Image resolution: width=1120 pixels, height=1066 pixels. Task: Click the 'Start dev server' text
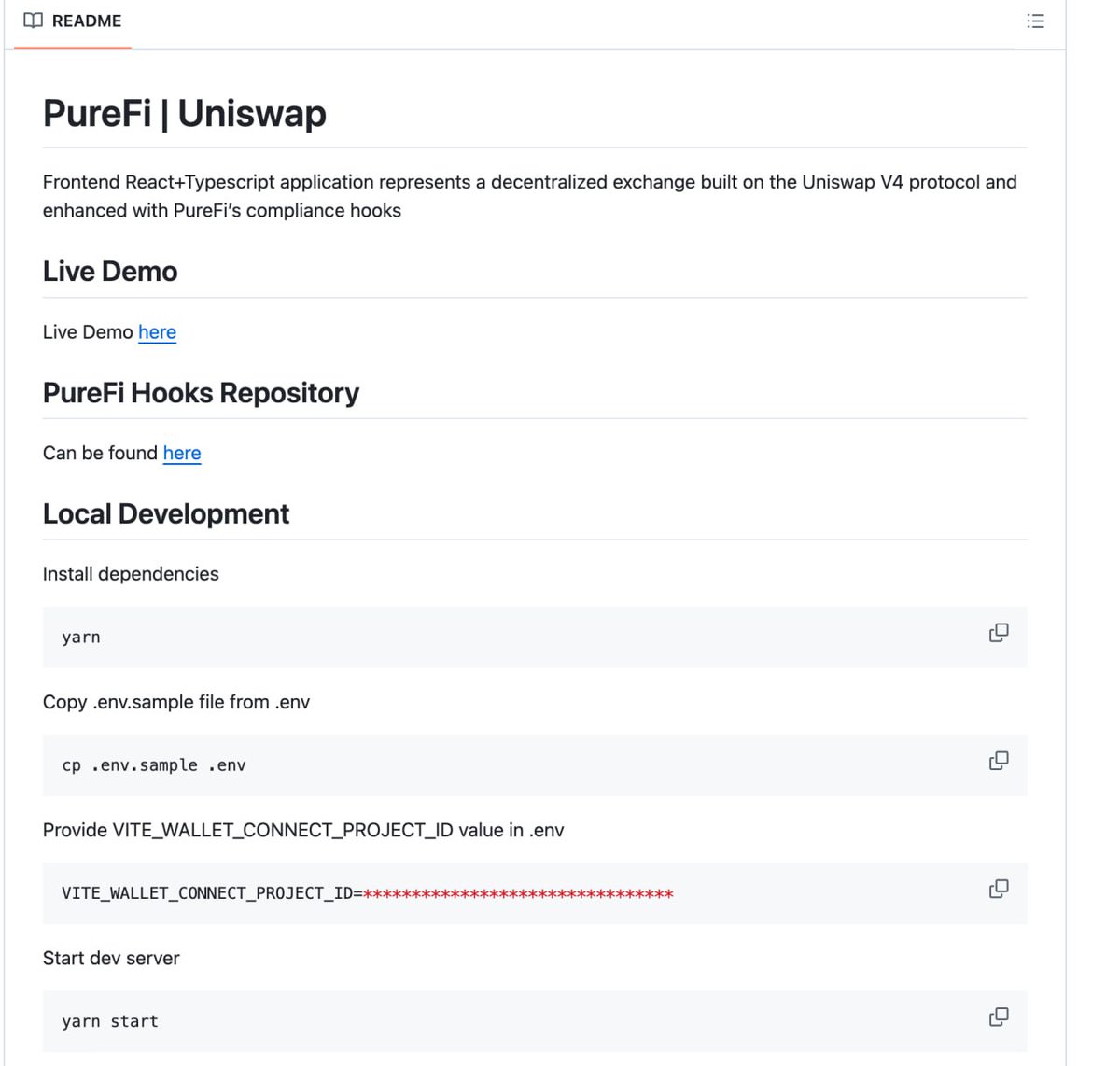[x=111, y=958]
